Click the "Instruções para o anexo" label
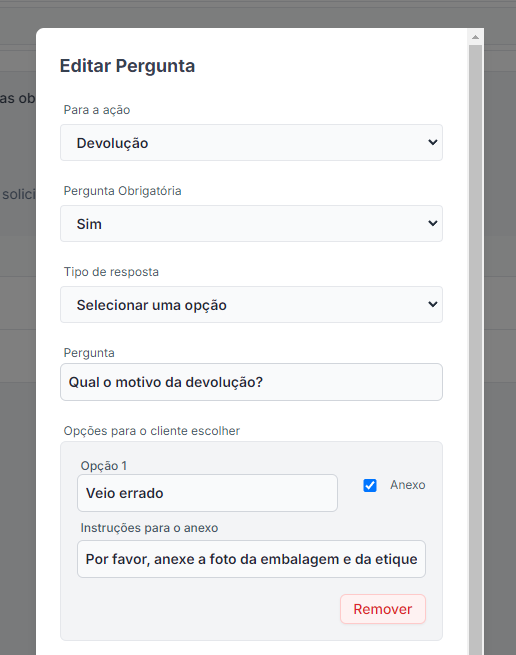Image resolution: width=516 pixels, height=655 pixels. tap(149, 528)
